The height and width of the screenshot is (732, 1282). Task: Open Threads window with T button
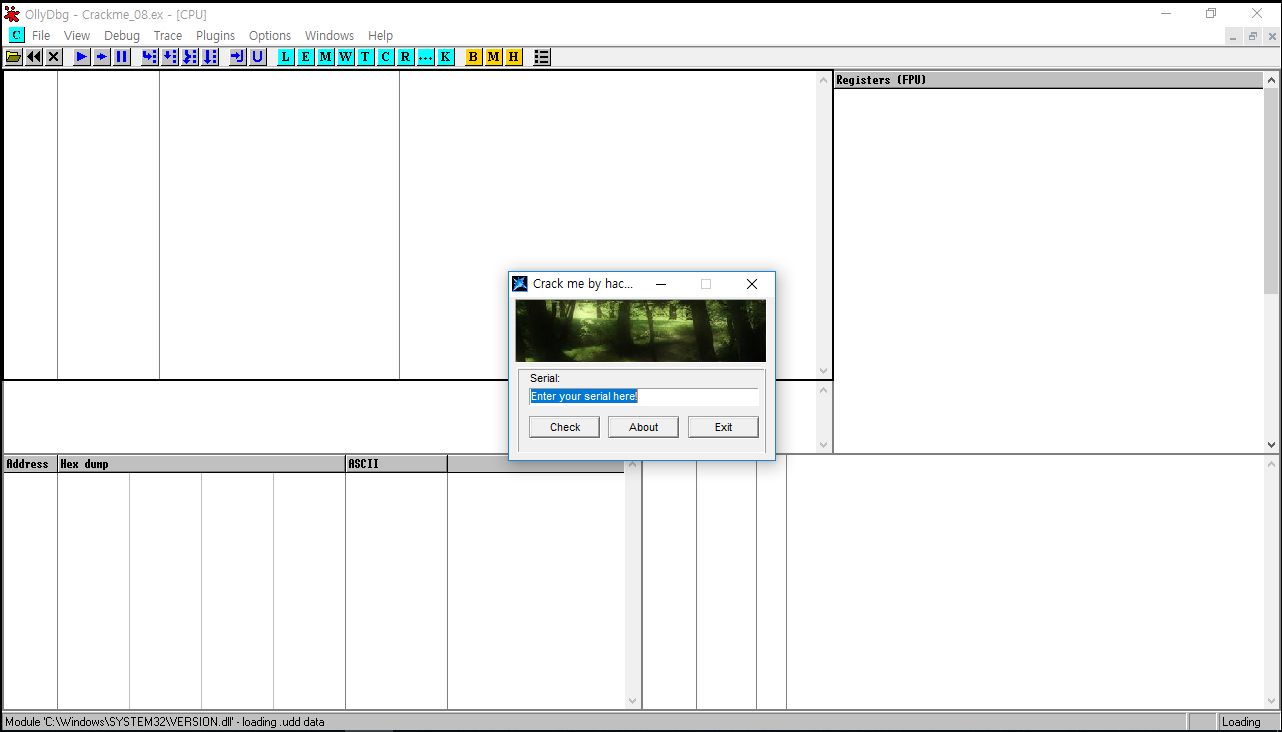pyautogui.click(x=366, y=57)
